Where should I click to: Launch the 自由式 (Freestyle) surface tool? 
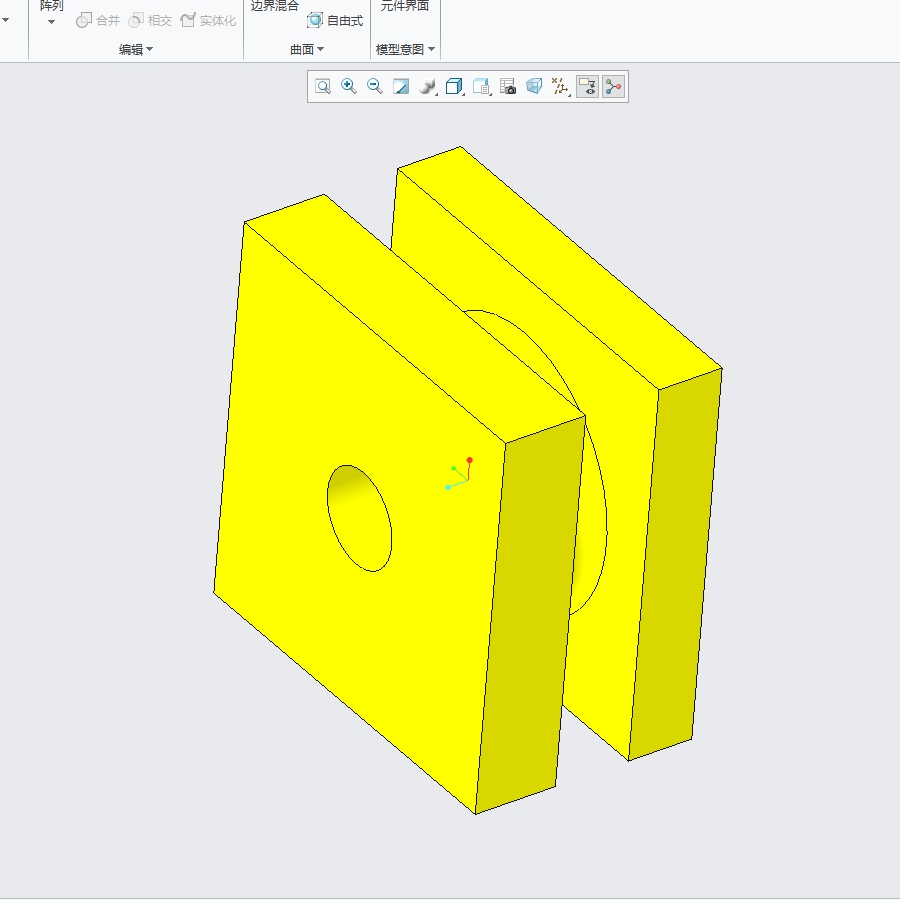[335, 21]
